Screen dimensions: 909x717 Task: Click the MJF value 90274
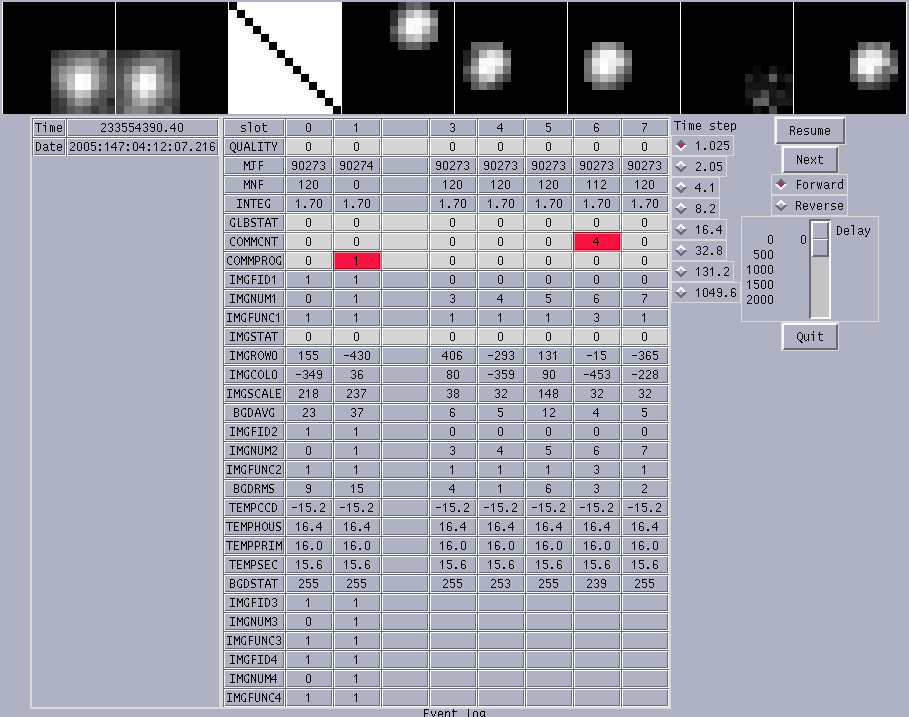pyautogui.click(x=357, y=166)
